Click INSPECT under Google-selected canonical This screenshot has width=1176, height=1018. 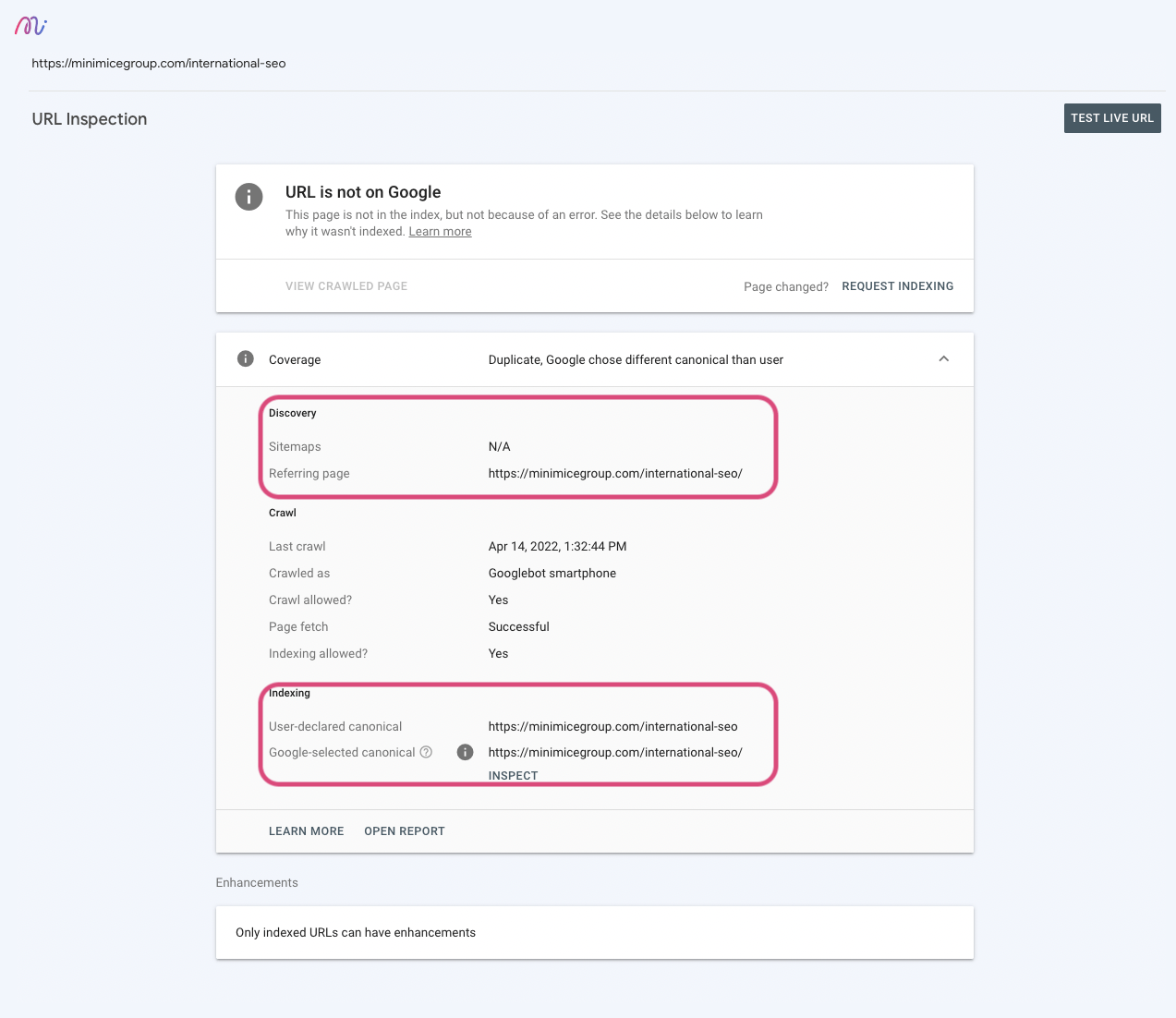pyautogui.click(x=513, y=775)
